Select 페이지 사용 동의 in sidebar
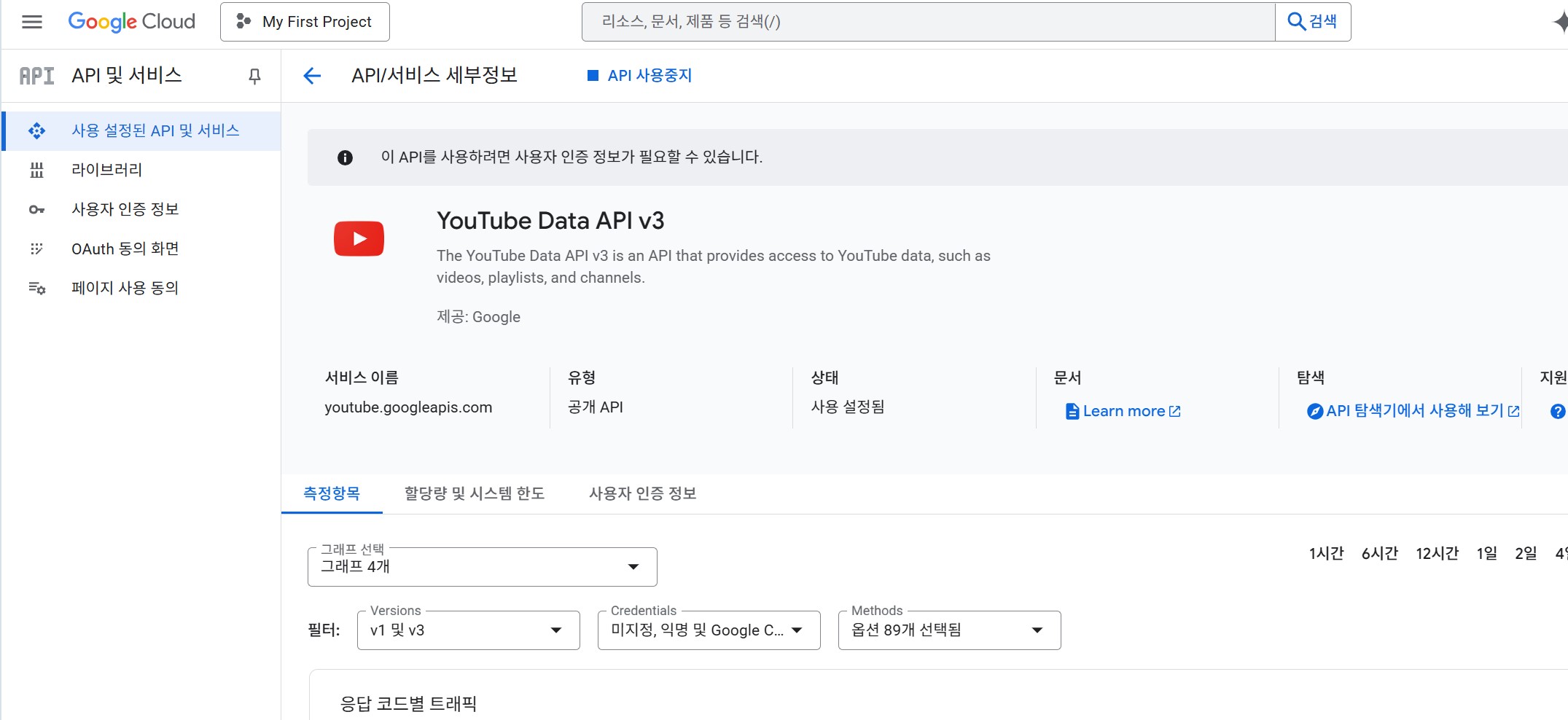Screen dimensions: 1568x720 (x=142, y=289)
